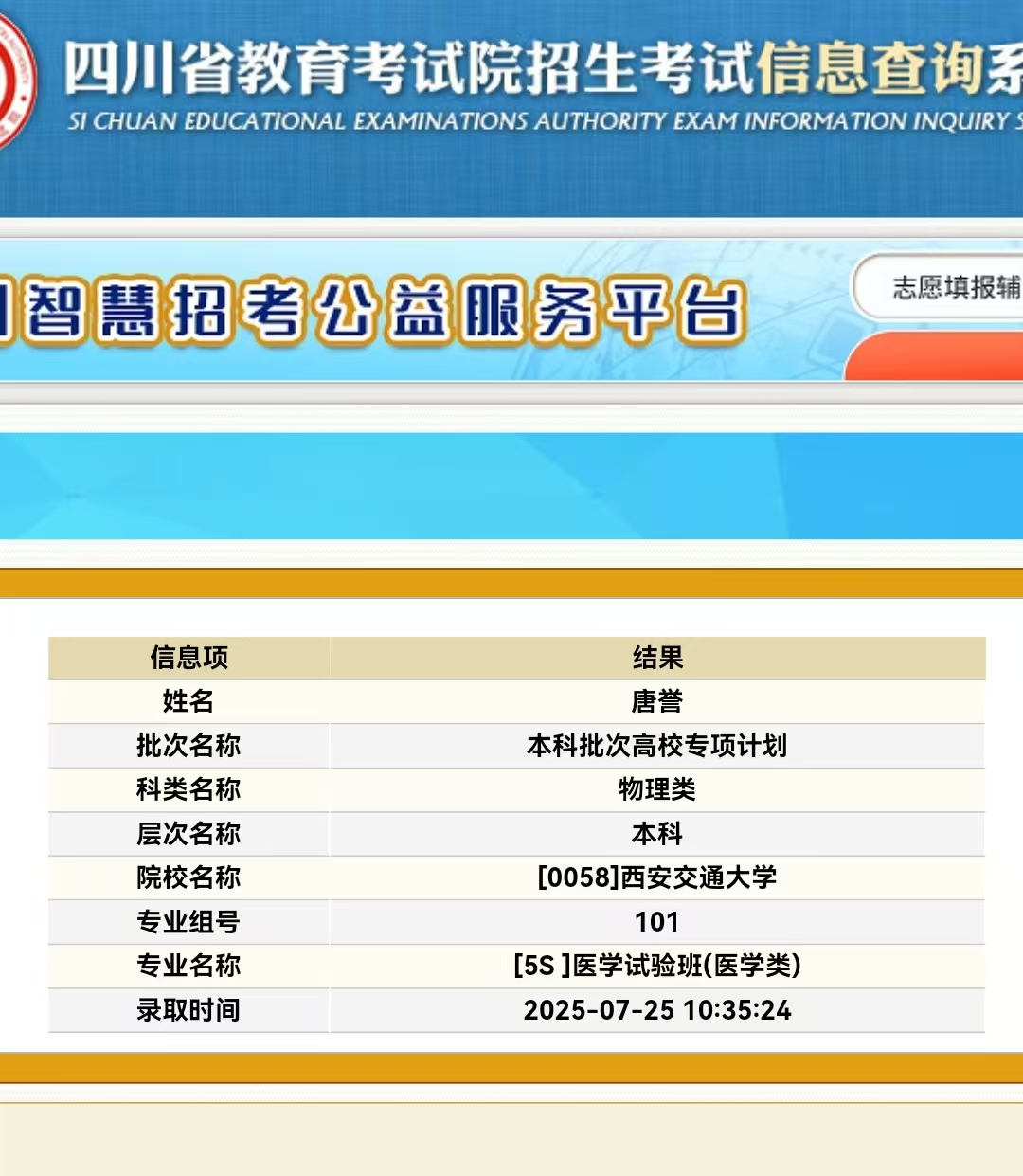Click the 信息项 column header
The width and height of the screenshot is (1023, 1176).
click(188, 657)
